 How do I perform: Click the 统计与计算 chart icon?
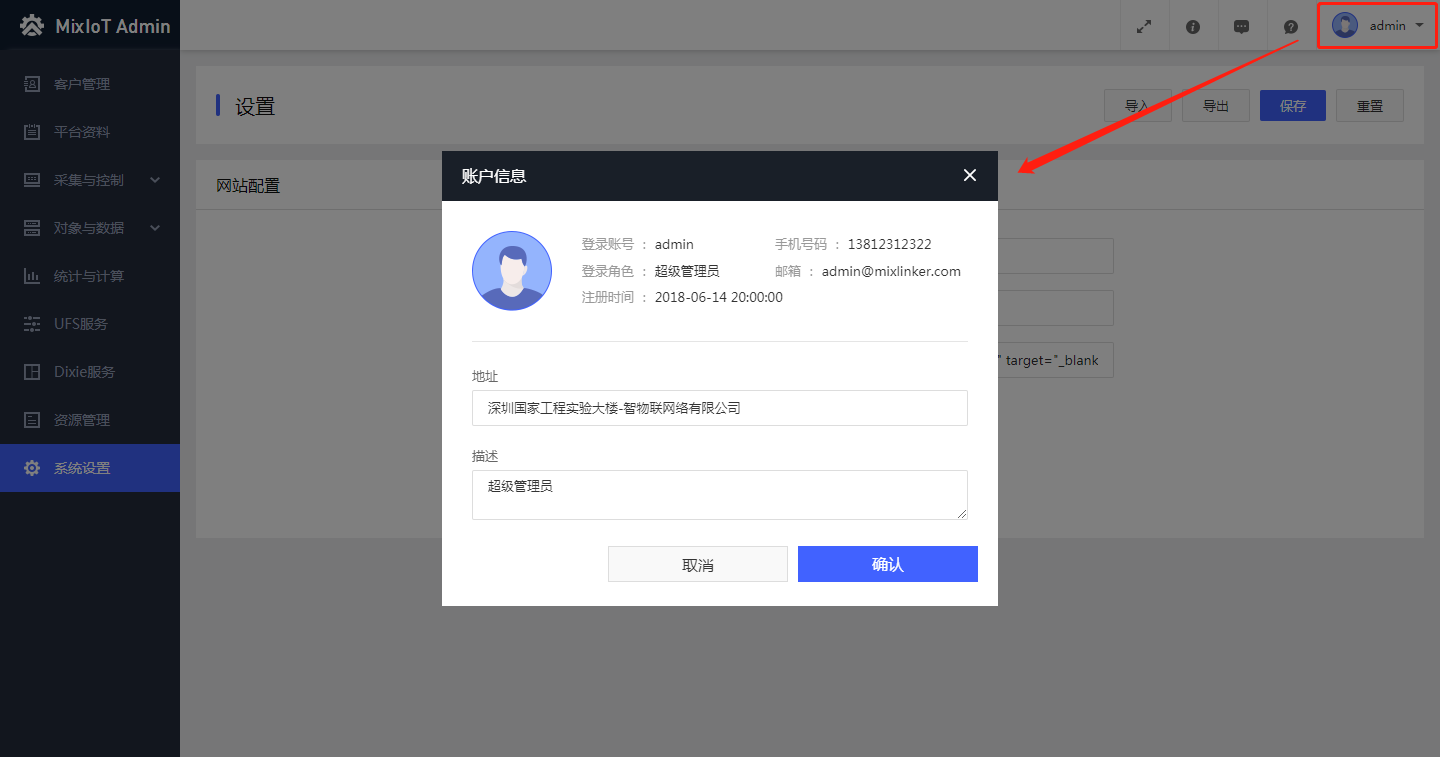32,276
